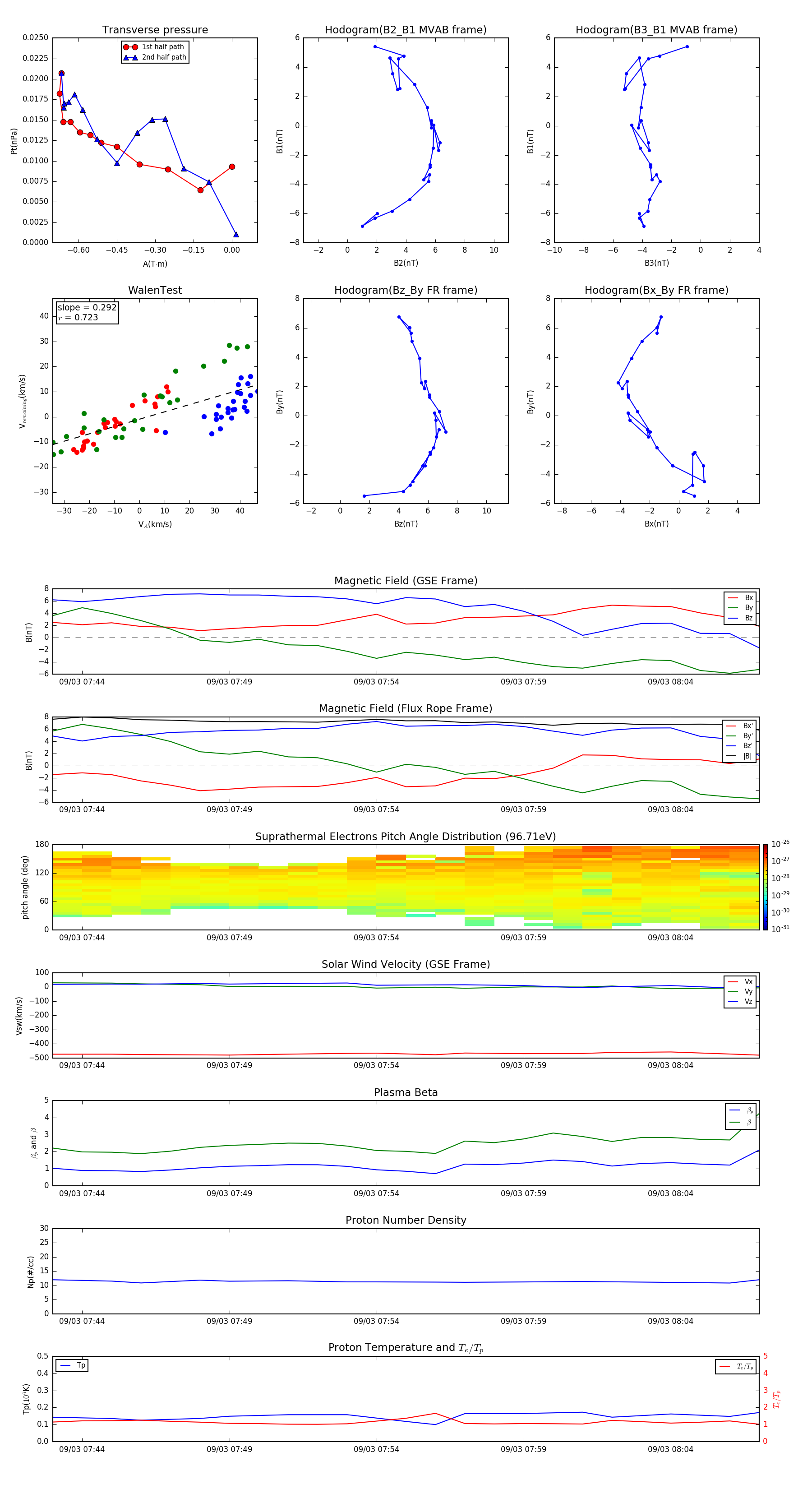Select the Tp legend entry
The image size is (812, 1489).
click(x=72, y=1365)
